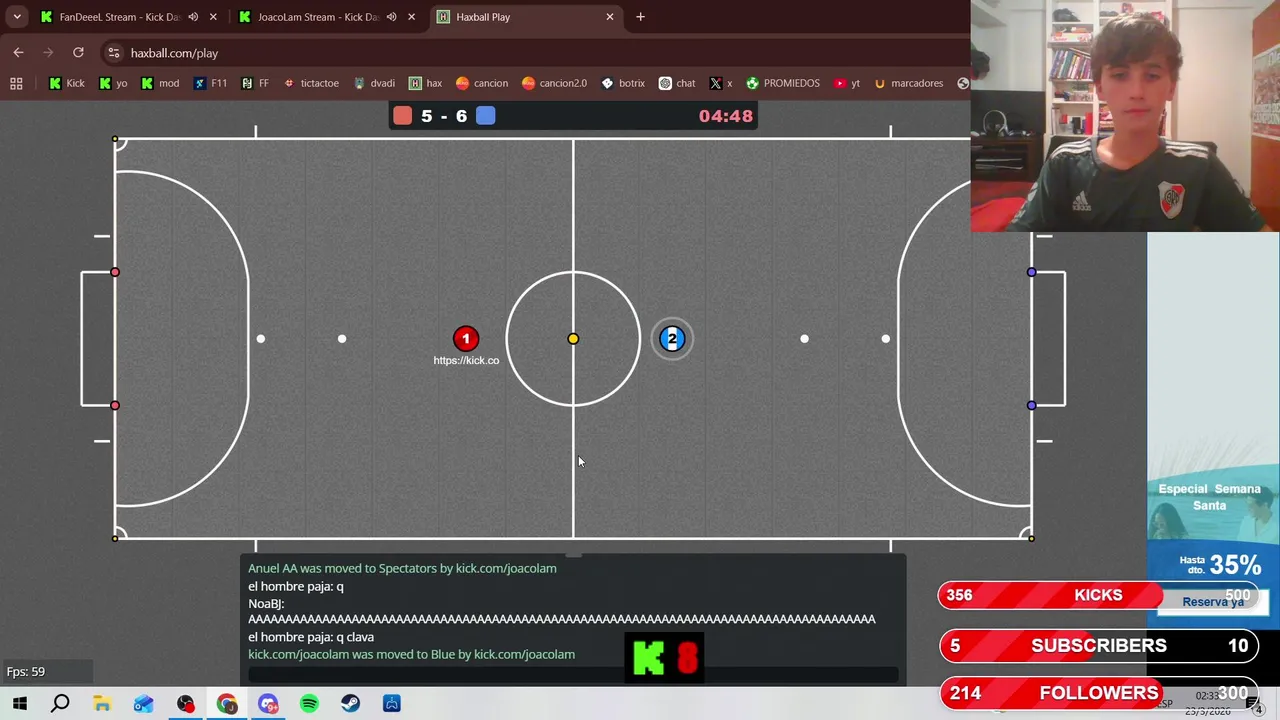Open OBS Studio from taskbar
1280x720 pixels.
[x=185, y=704]
